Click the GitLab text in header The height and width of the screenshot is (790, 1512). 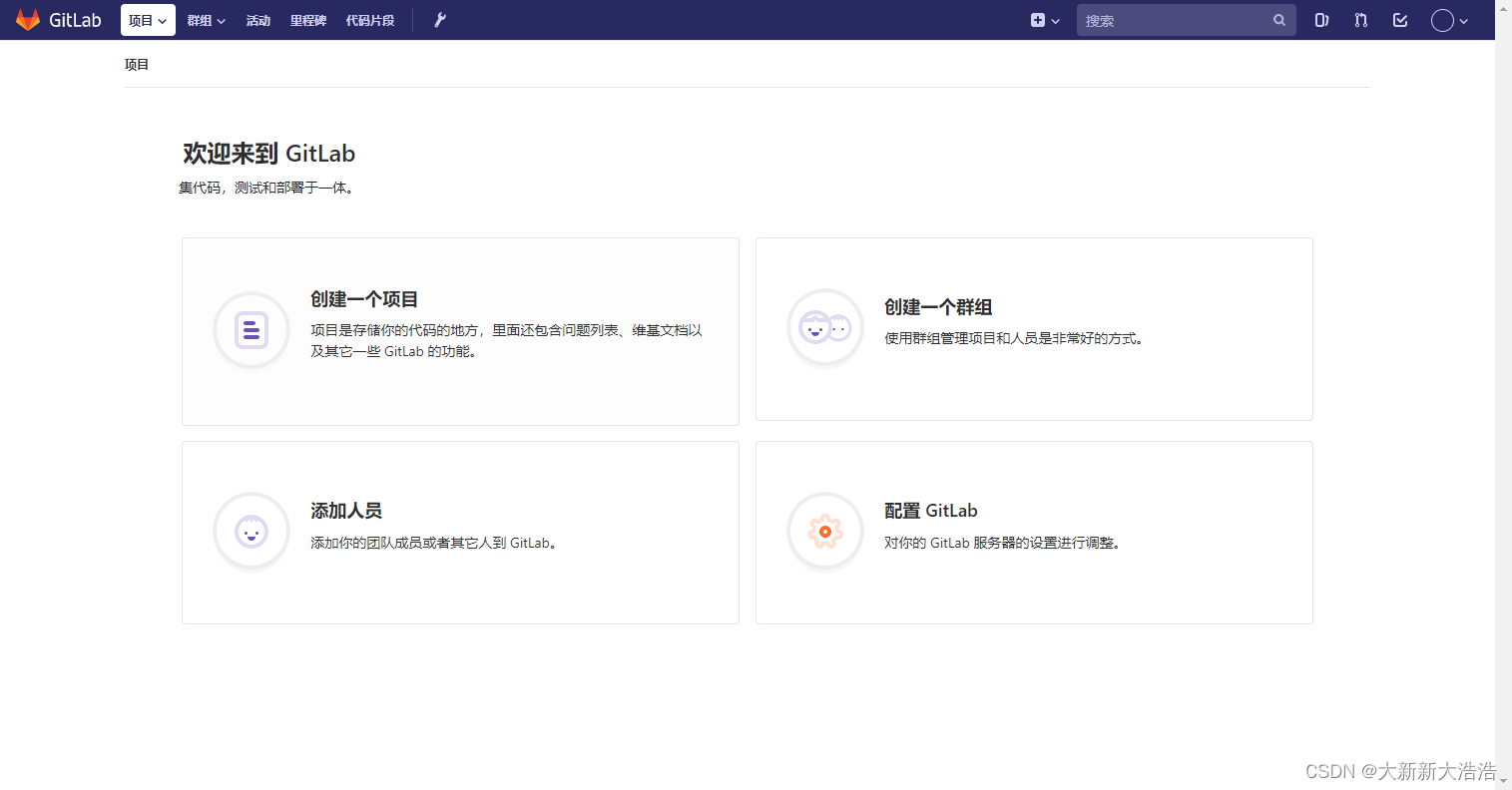[x=76, y=20]
